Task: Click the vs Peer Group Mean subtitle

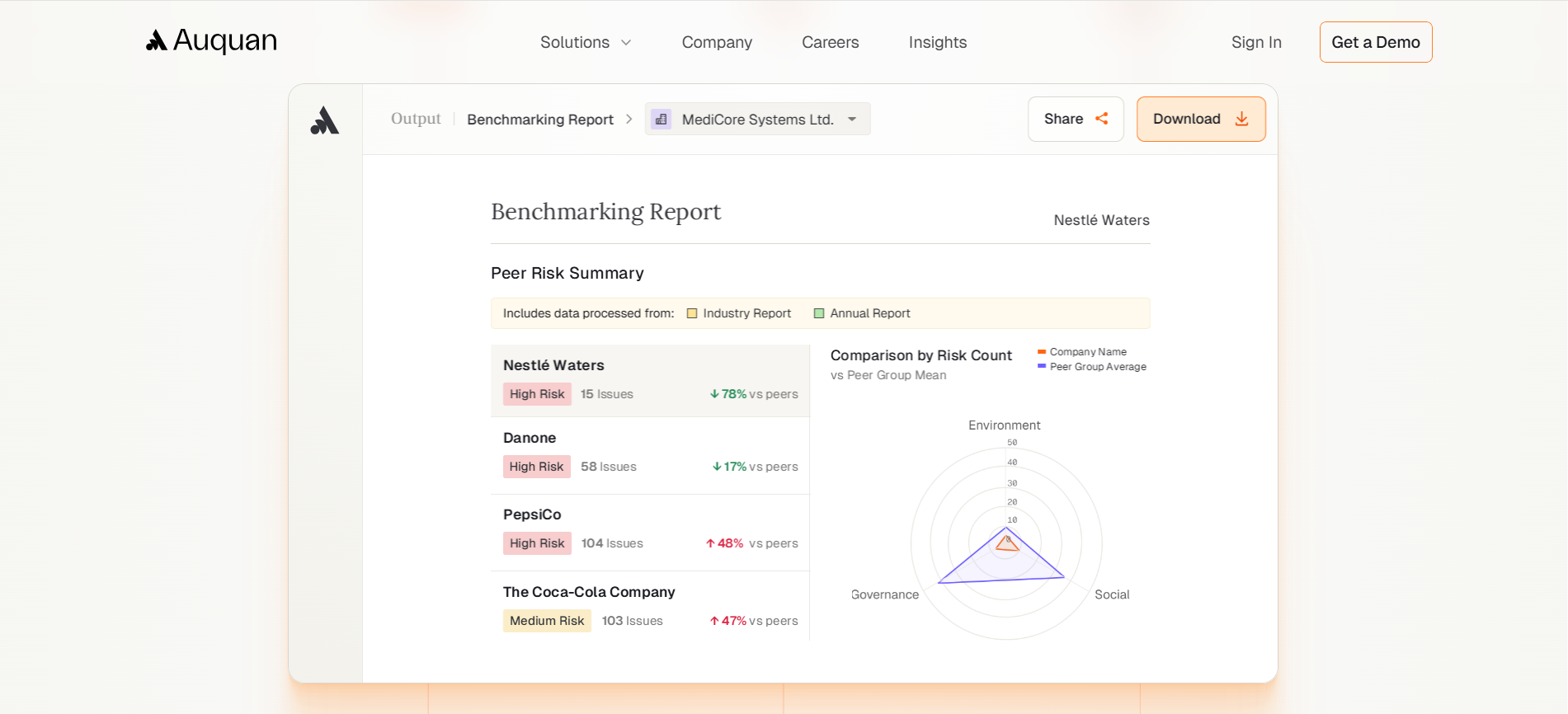Action: tap(888, 375)
